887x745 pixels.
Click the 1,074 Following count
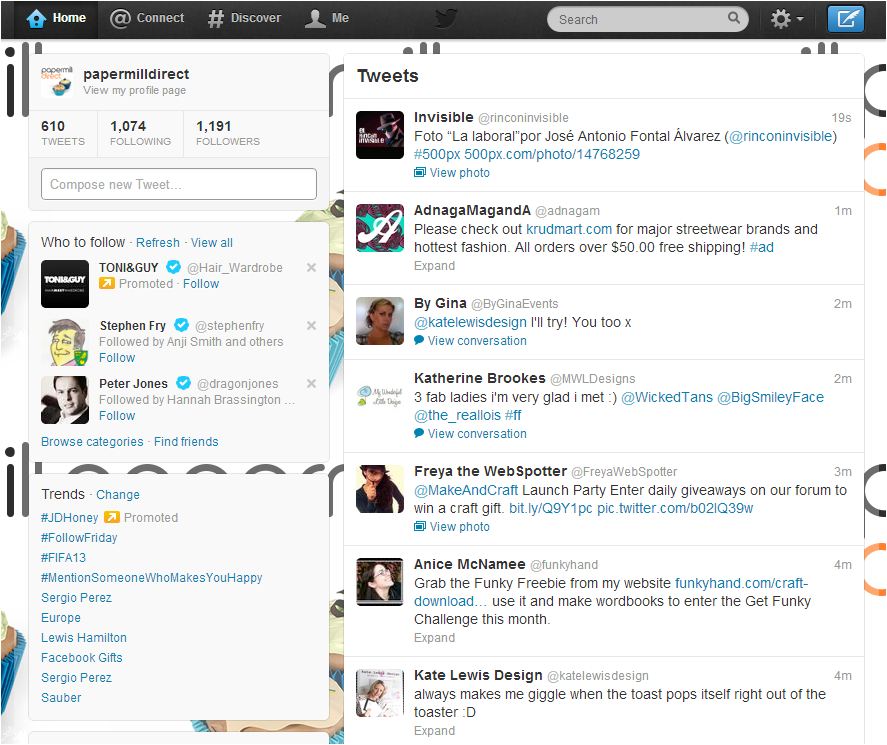(x=140, y=134)
